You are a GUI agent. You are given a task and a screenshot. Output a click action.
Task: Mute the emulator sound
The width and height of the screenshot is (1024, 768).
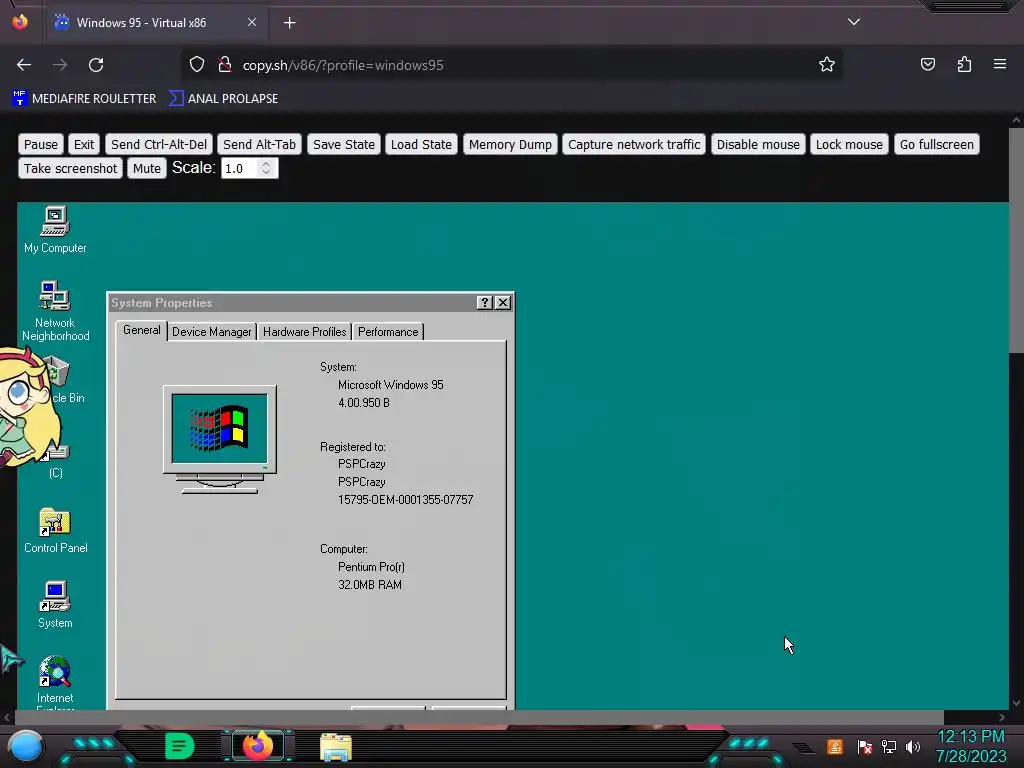[147, 168]
